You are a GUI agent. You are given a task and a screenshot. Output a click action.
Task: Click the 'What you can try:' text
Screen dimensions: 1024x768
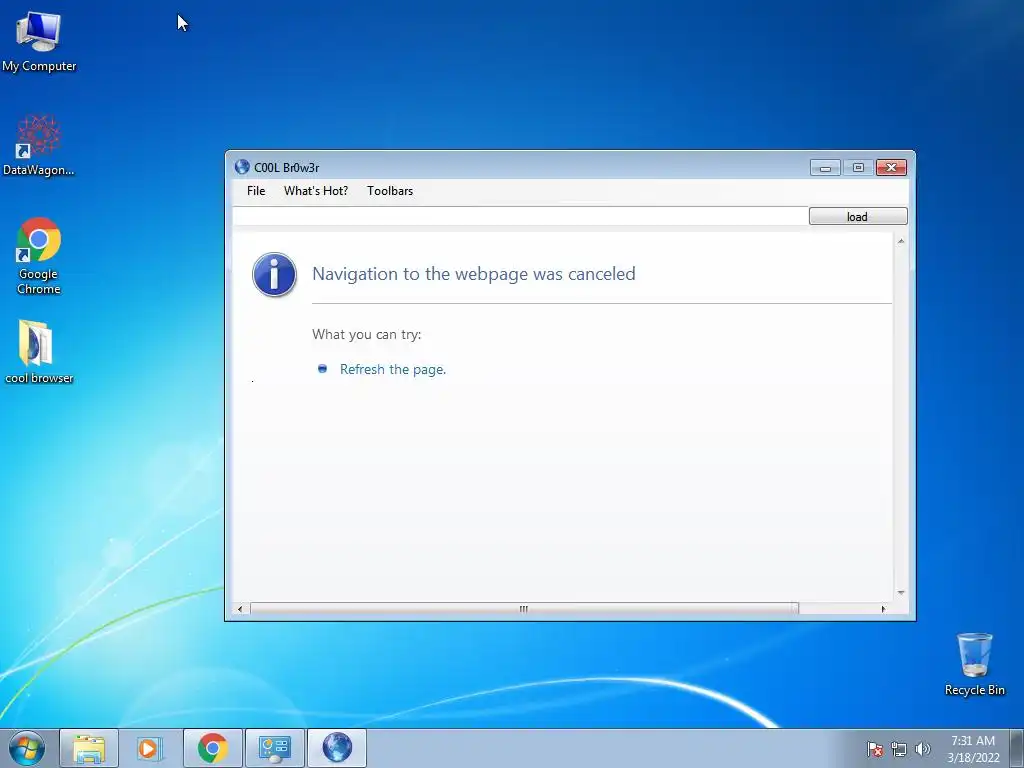click(366, 334)
